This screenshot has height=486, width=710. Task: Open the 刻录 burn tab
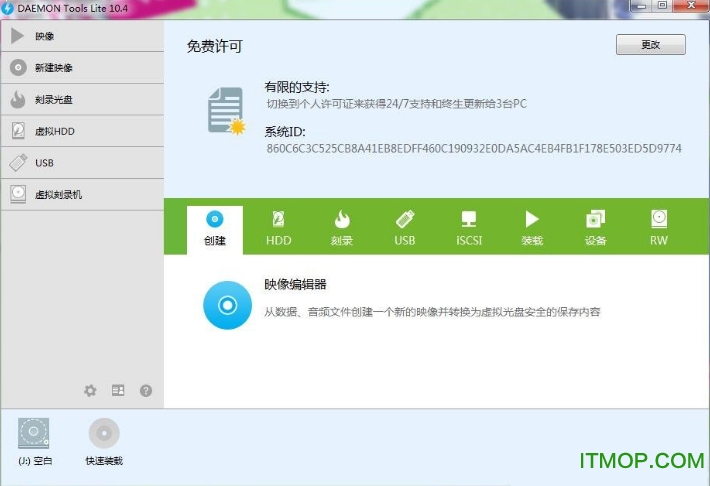(342, 226)
